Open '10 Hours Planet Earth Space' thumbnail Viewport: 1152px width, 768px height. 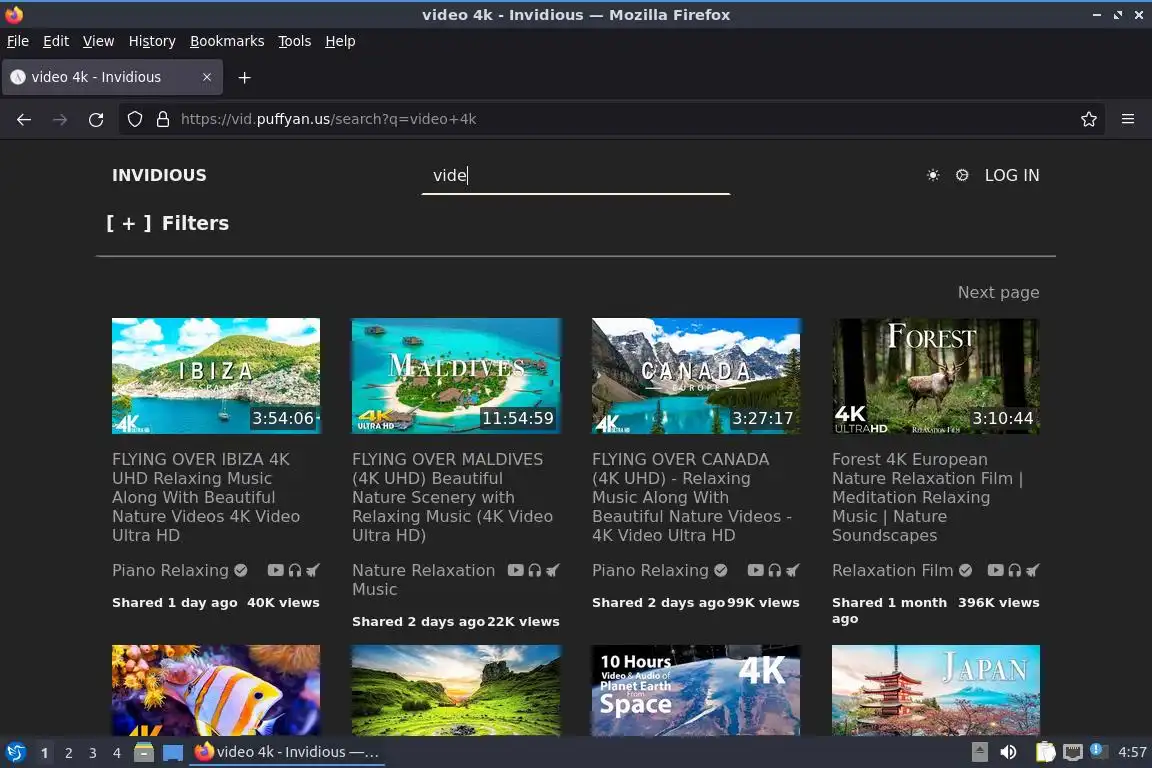click(x=696, y=690)
